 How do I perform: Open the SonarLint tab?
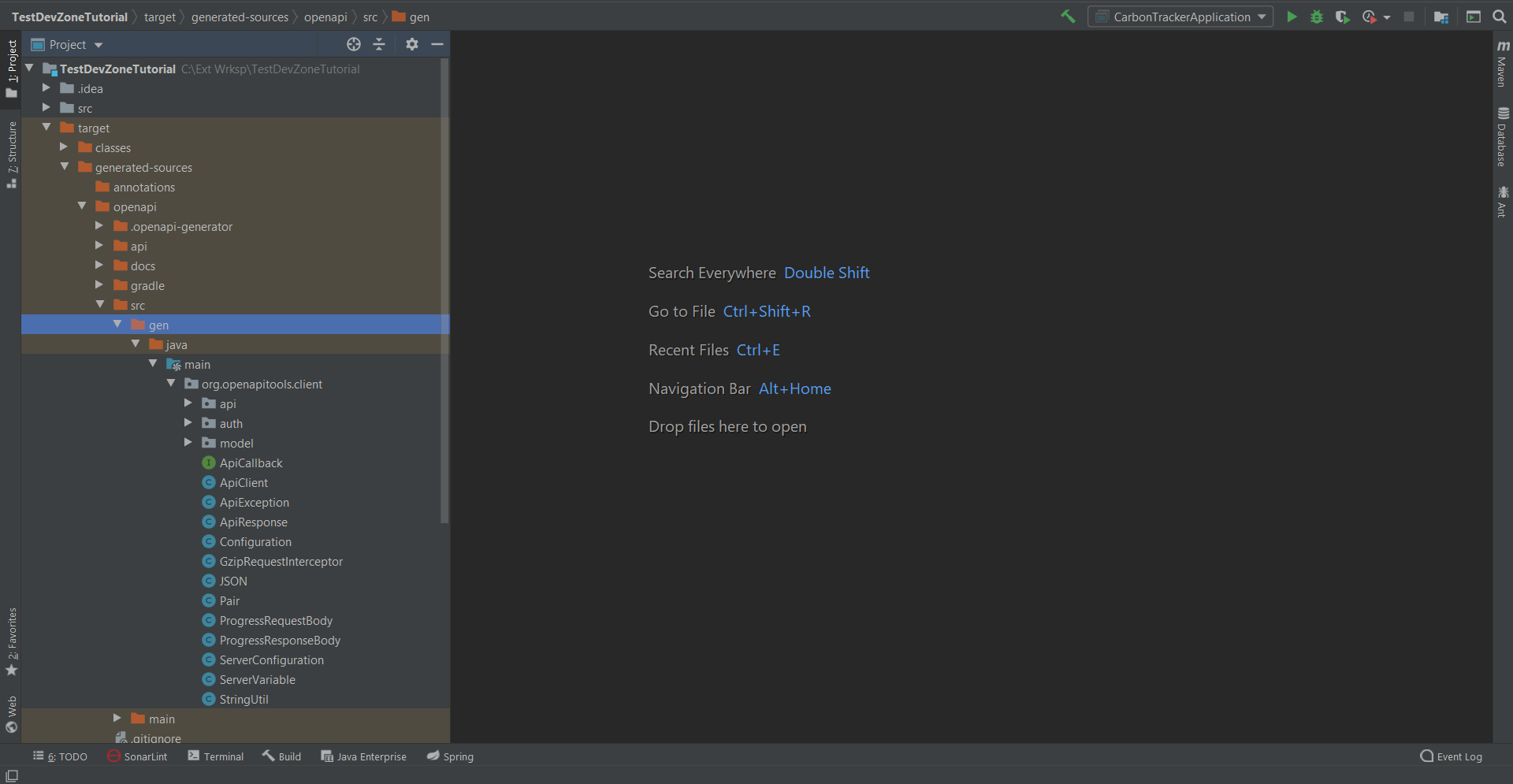point(137,756)
